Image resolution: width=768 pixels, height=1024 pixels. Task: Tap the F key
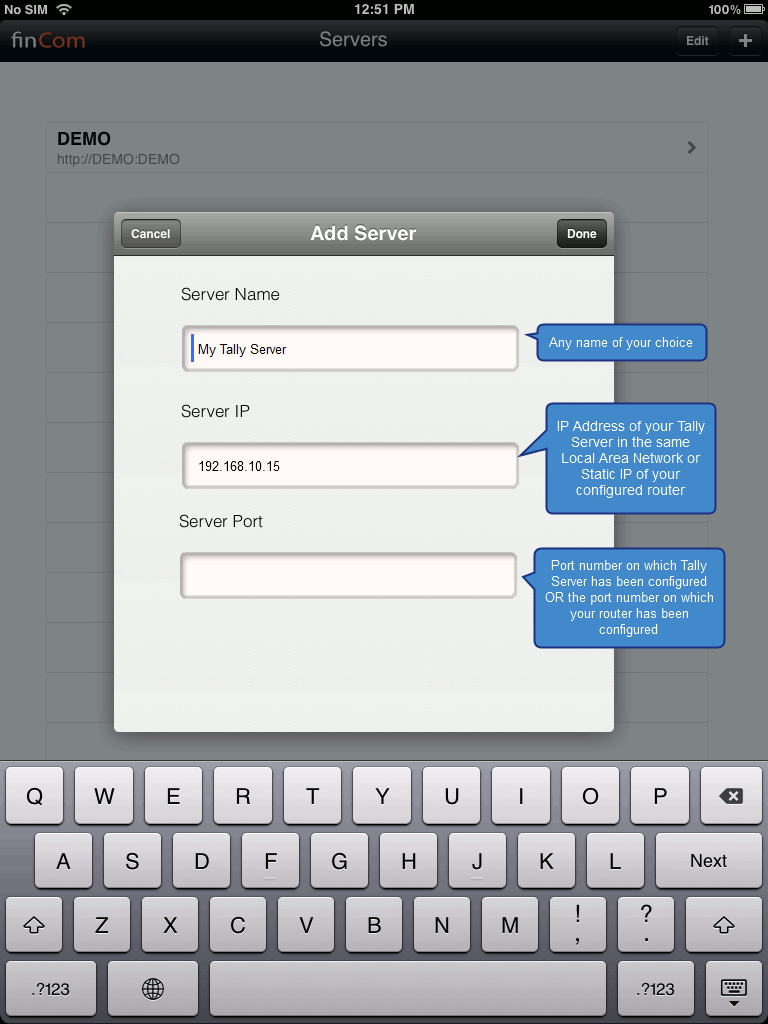[270, 861]
